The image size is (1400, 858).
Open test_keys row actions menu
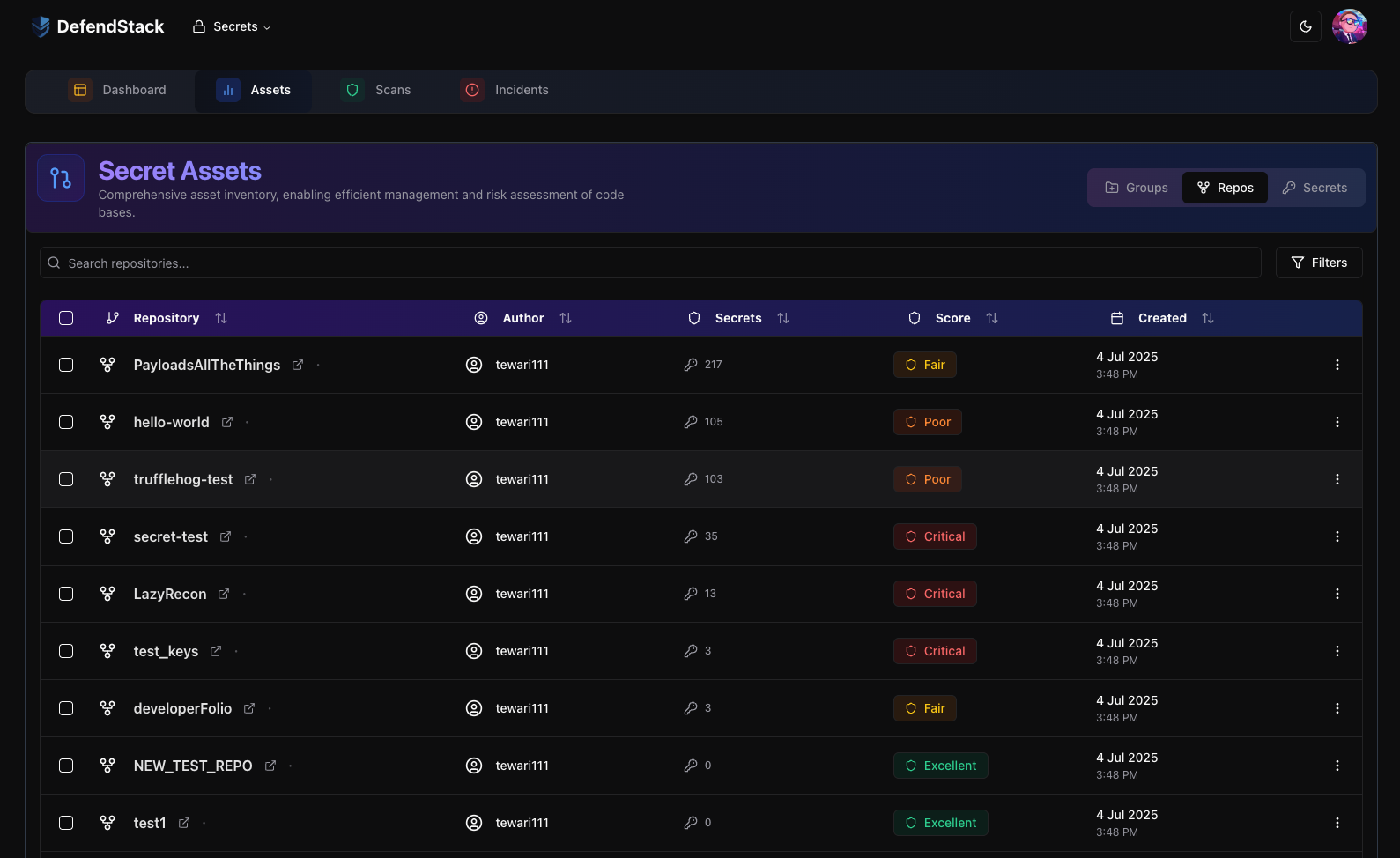pos(1337,651)
